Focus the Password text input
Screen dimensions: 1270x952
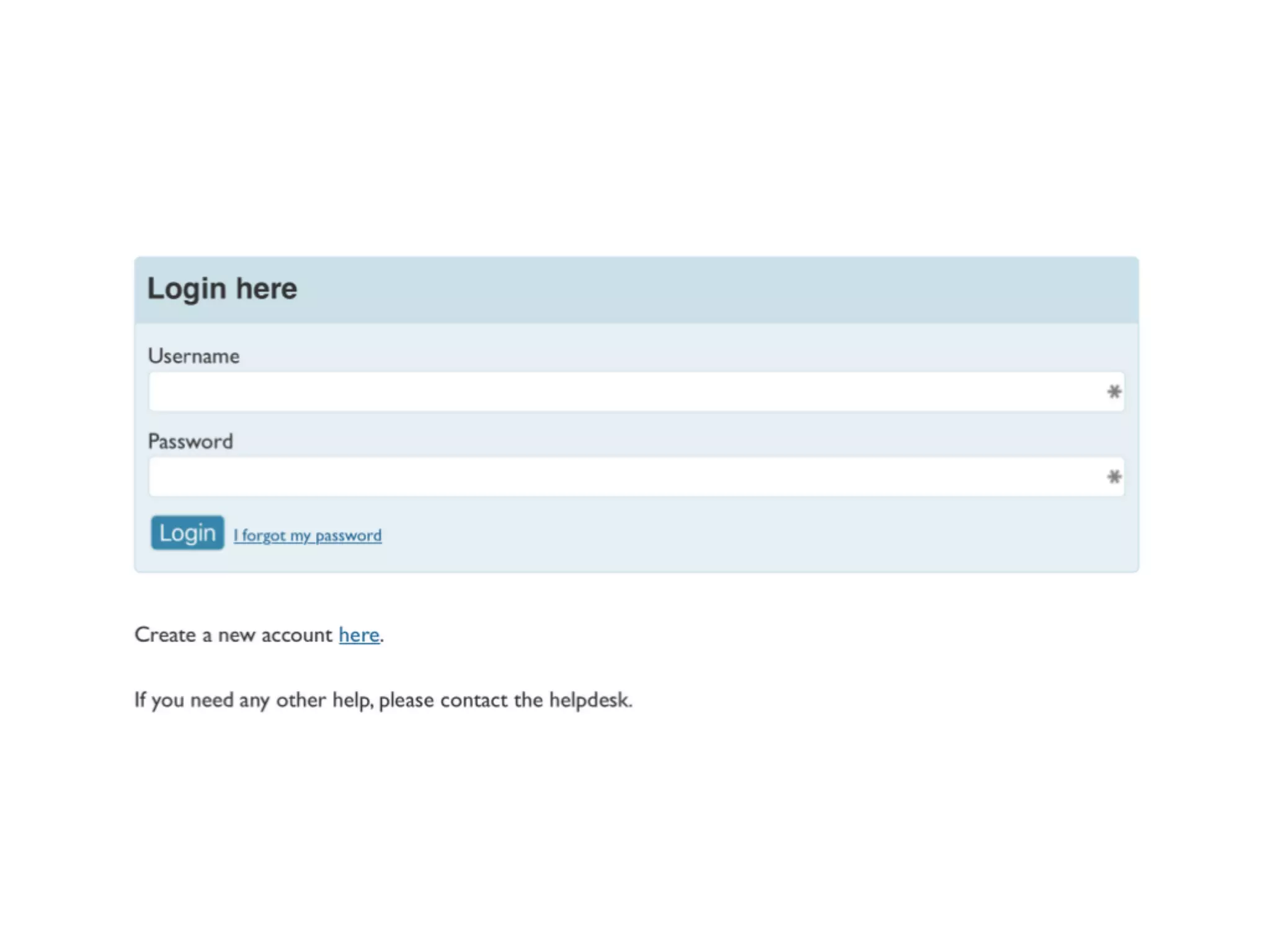[x=620, y=477]
